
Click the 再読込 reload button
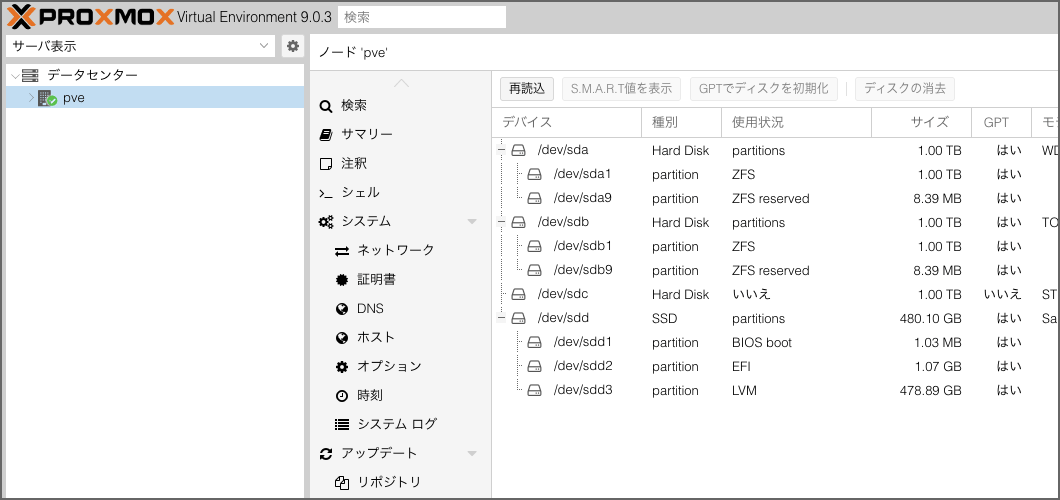[526, 89]
